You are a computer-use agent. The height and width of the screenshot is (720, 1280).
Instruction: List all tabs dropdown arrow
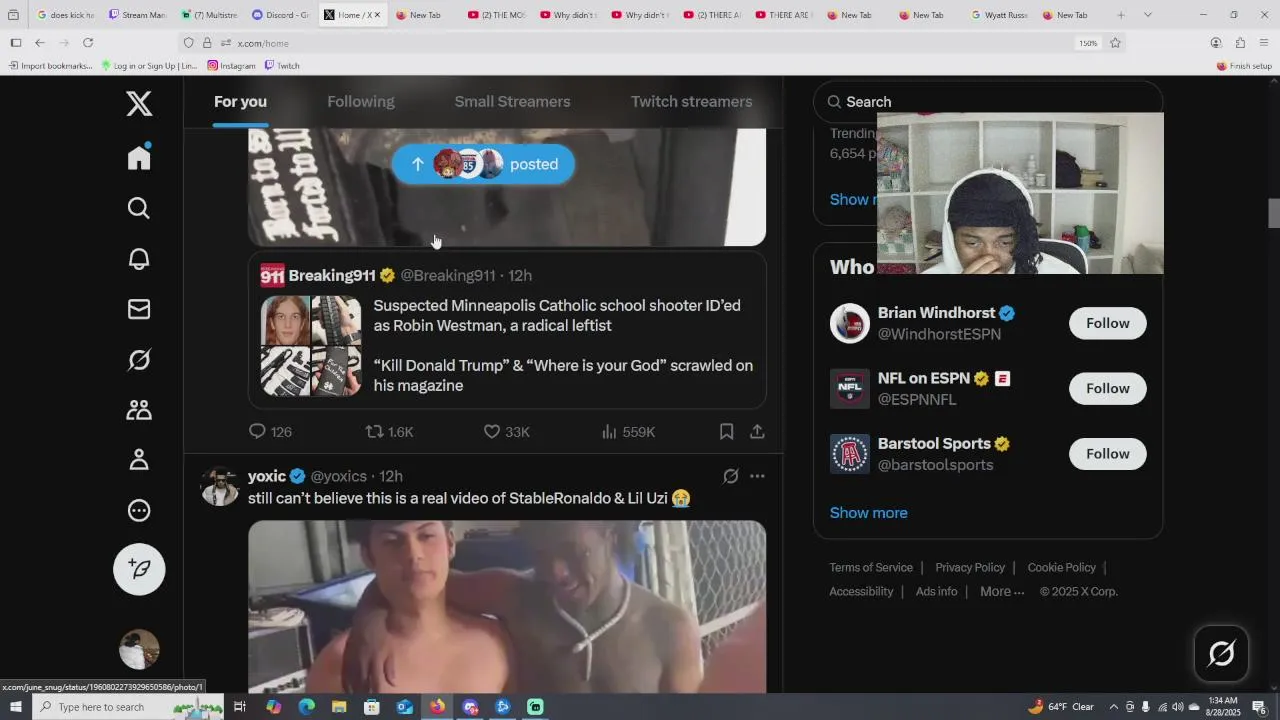(x=1147, y=15)
